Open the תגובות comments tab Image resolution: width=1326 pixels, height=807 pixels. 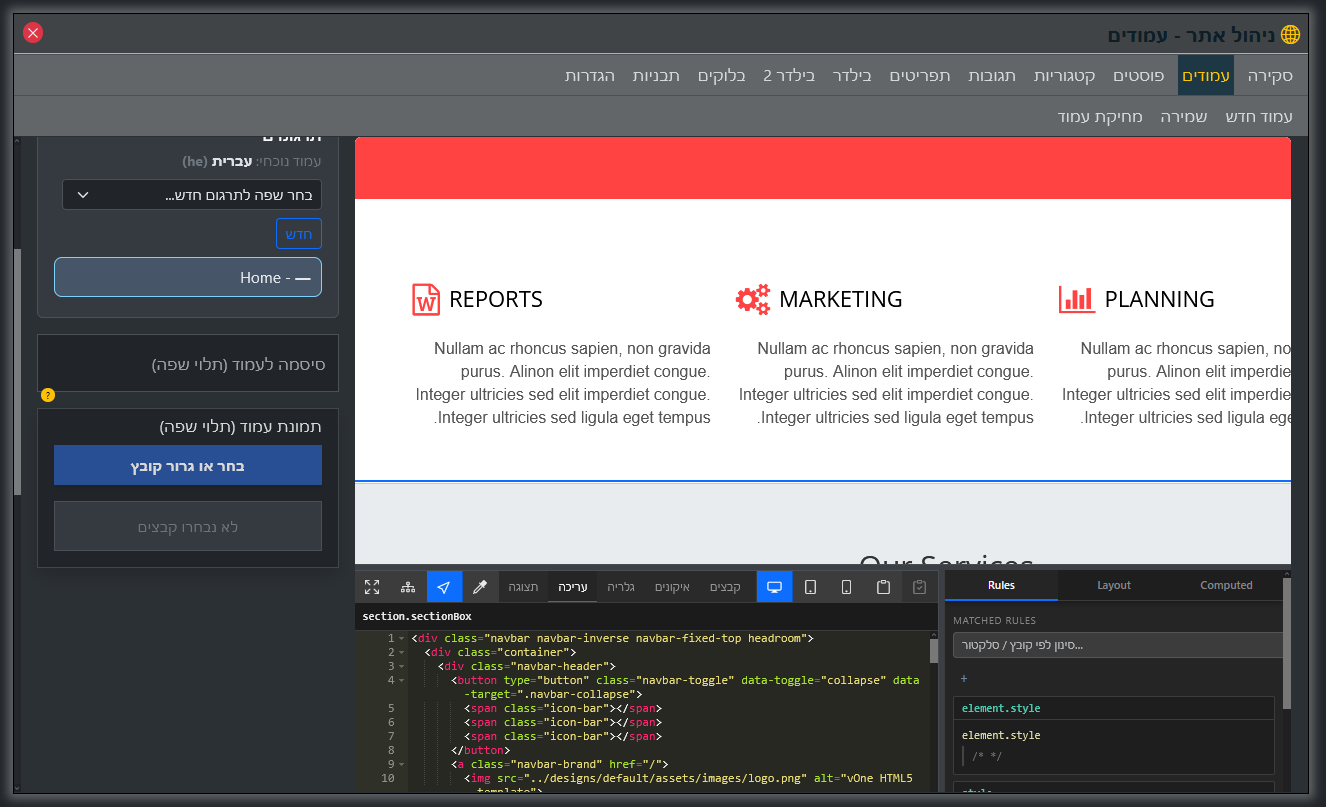point(992,76)
